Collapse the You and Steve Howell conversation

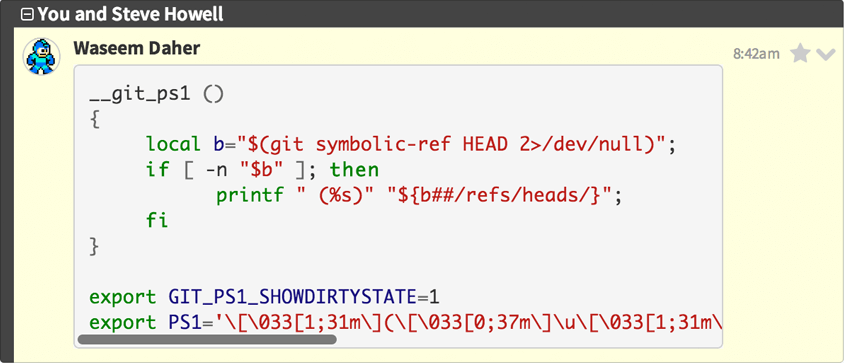pos(26,15)
